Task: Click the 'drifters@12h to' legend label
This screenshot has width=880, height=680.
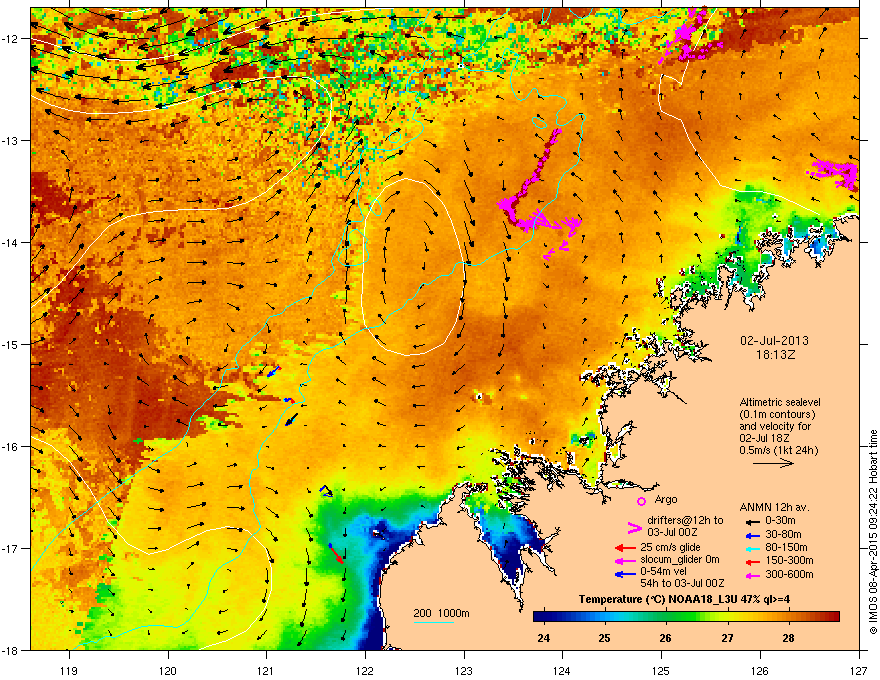Action: click(x=685, y=521)
